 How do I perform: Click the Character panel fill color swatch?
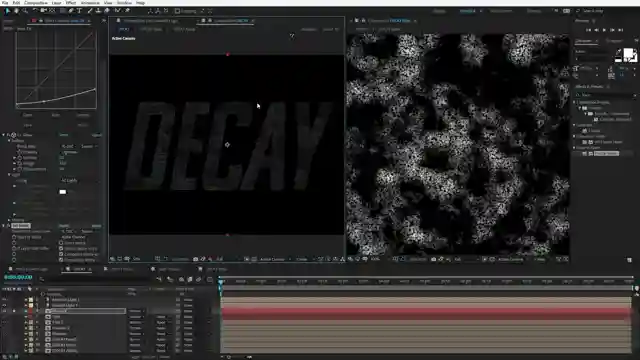click(629, 54)
